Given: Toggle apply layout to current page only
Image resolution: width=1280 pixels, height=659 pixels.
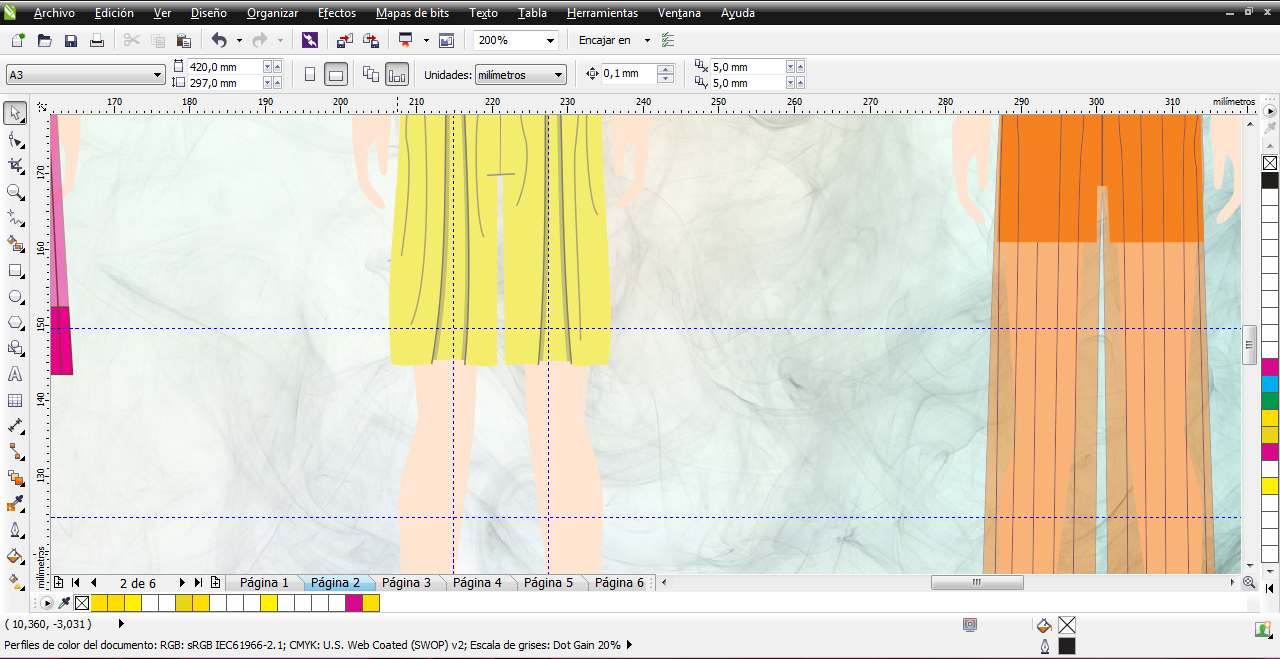Looking at the screenshot, I should [x=397, y=74].
